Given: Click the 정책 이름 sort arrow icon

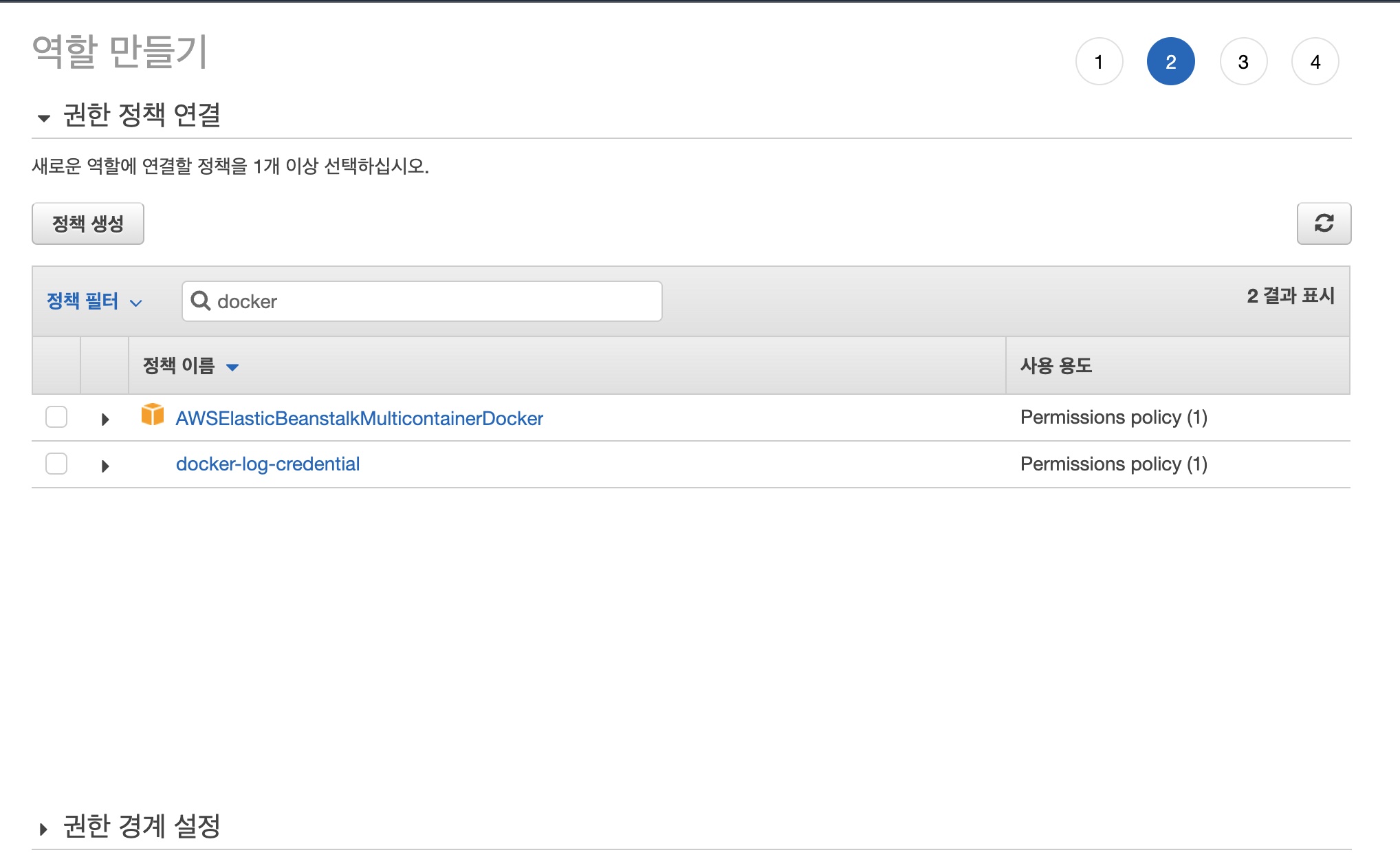Looking at the screenshot, I should [232, 367].
